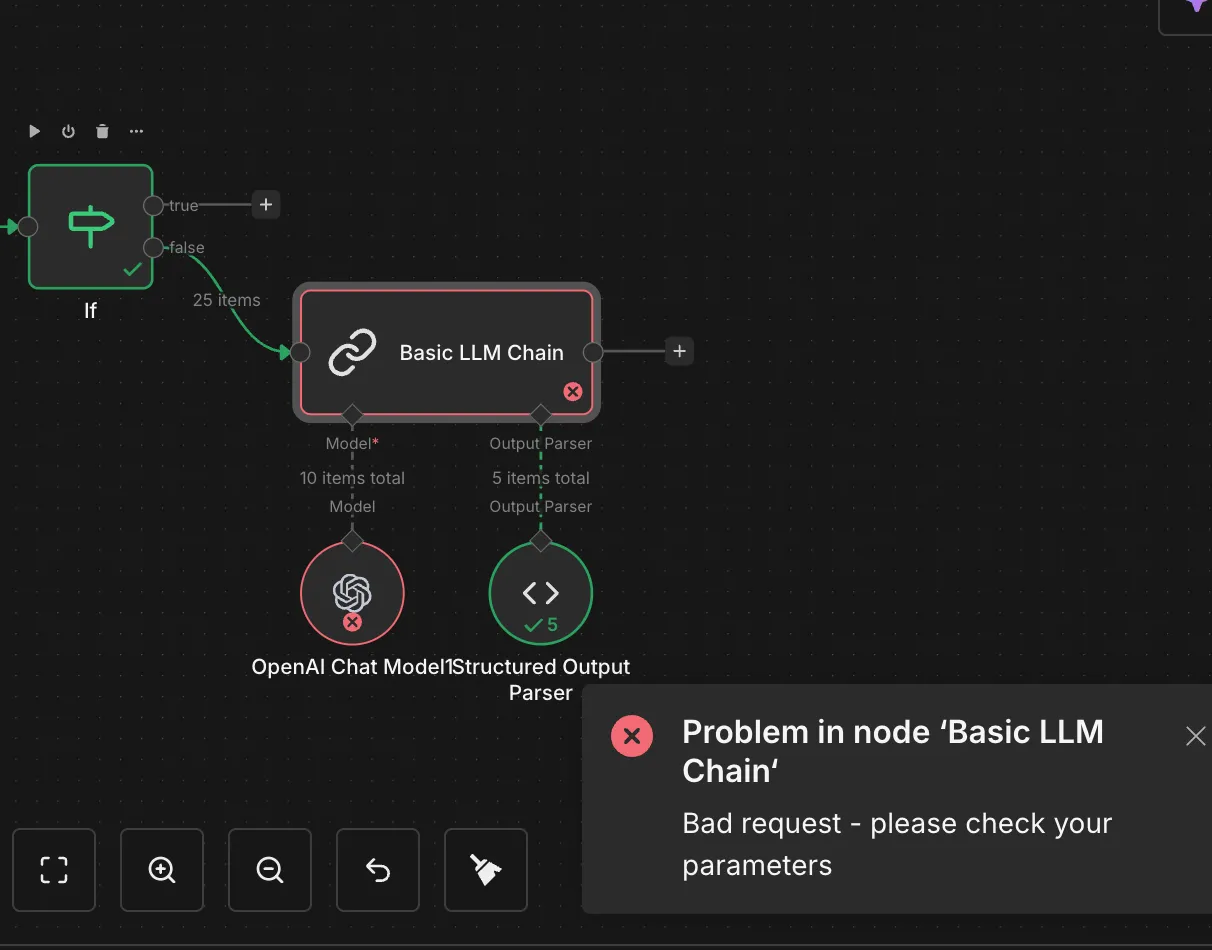Delete the If node with the trash icon
The image size is (1212, 950).
tap(102, 131)
